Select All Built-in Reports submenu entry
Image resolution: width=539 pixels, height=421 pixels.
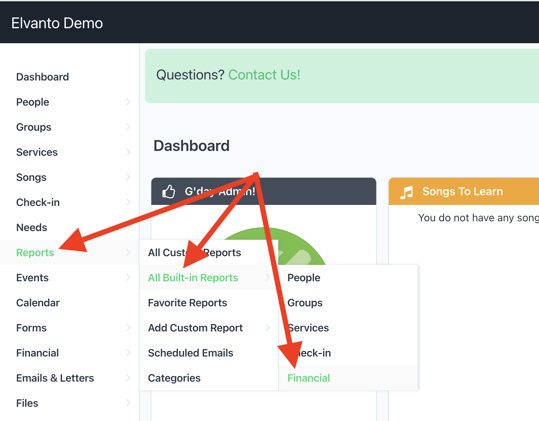click(209, 277)
